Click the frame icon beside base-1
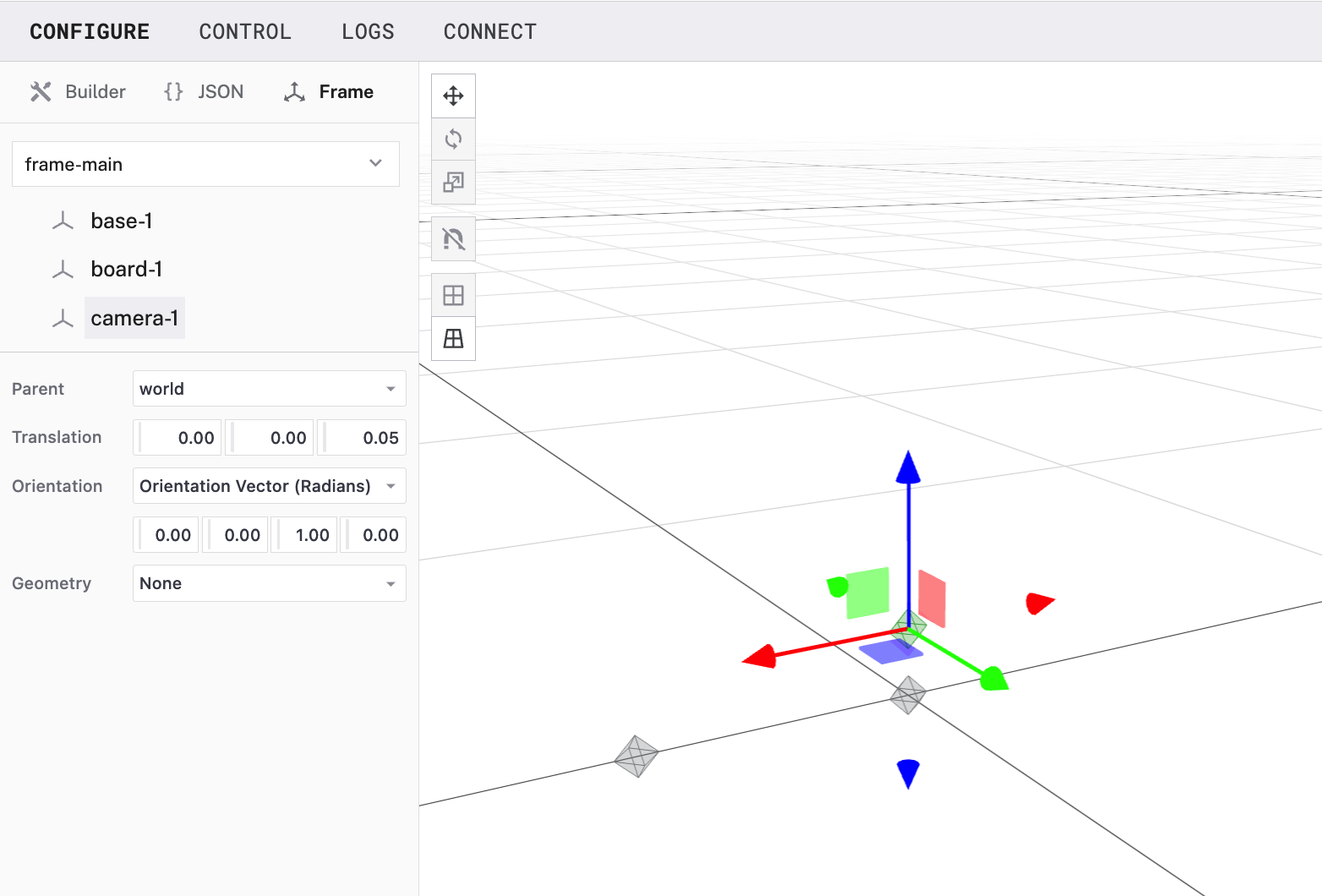 (63, 221)
